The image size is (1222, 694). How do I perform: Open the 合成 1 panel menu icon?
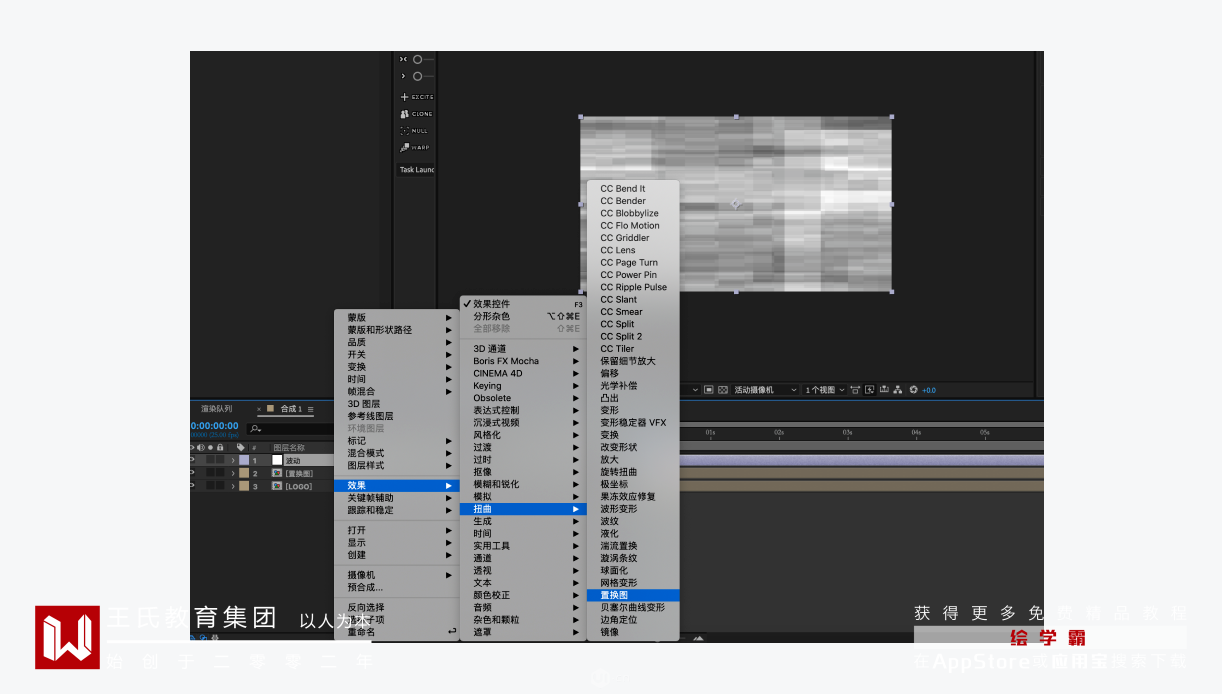[311, 409]
